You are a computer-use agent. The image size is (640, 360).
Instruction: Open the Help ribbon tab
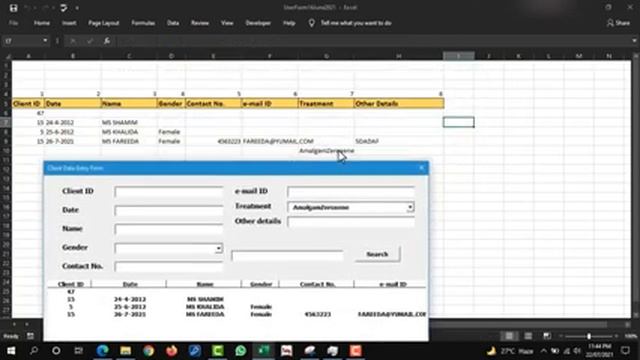tap(289, 23)
